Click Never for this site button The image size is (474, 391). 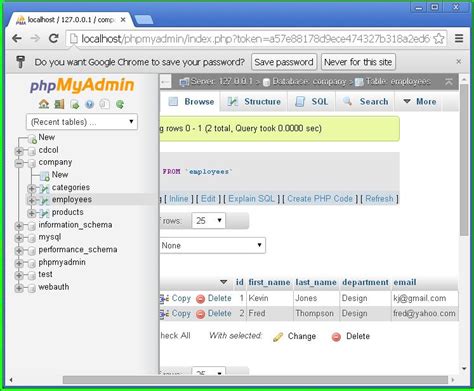[358, 62]
